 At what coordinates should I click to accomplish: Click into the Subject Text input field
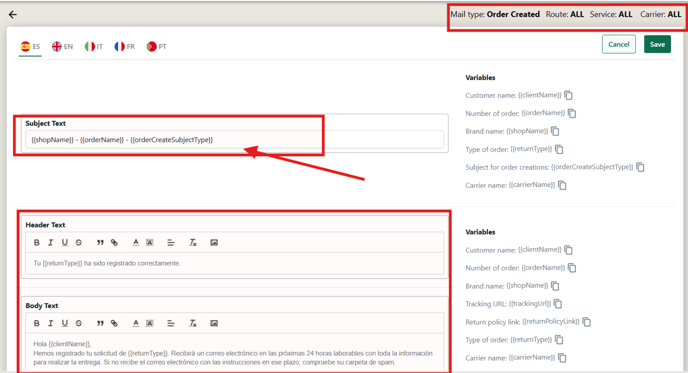point(234,140)
